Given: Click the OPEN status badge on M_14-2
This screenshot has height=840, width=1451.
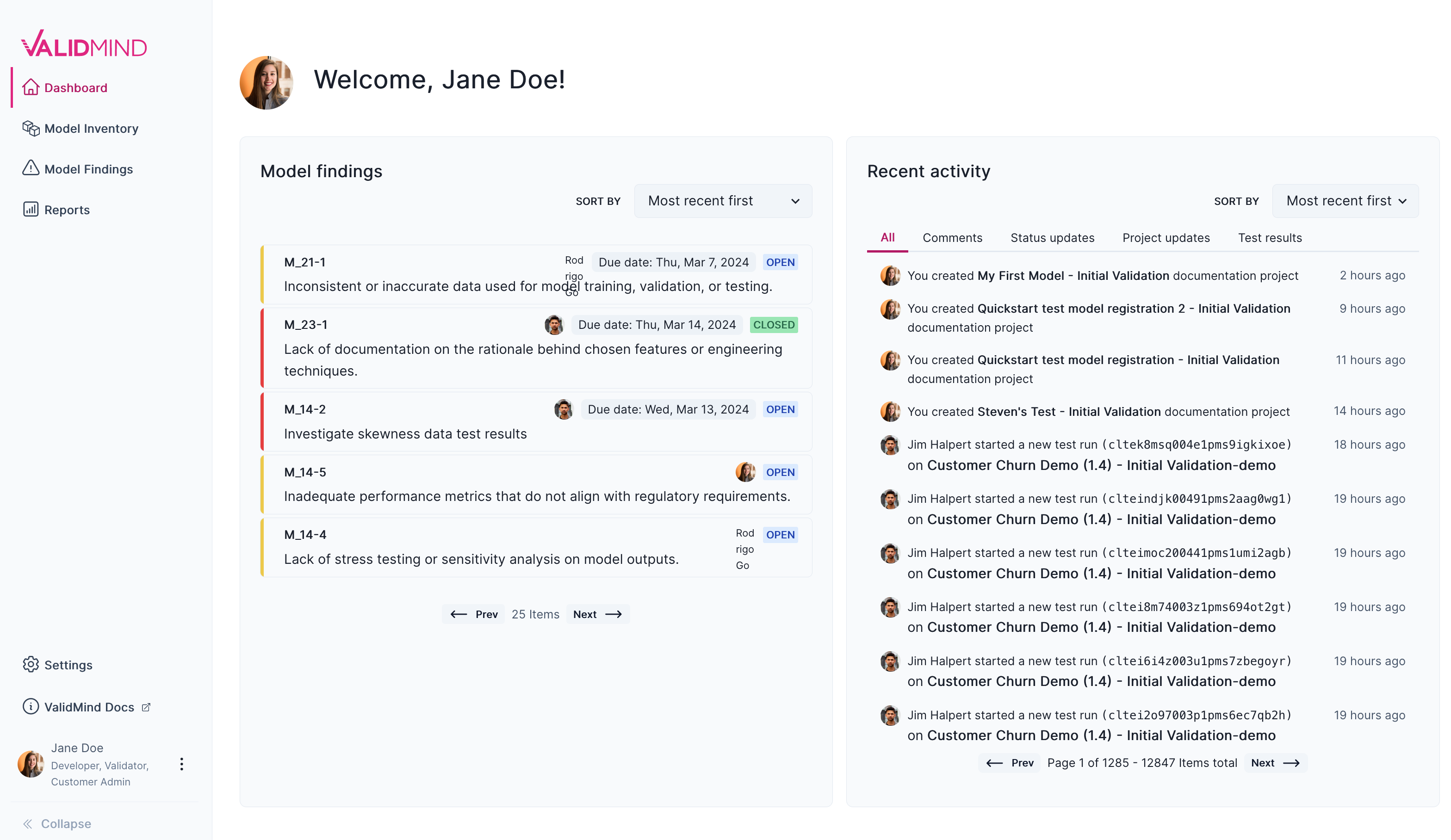Looking at the screenshot, I should [780, 409].
